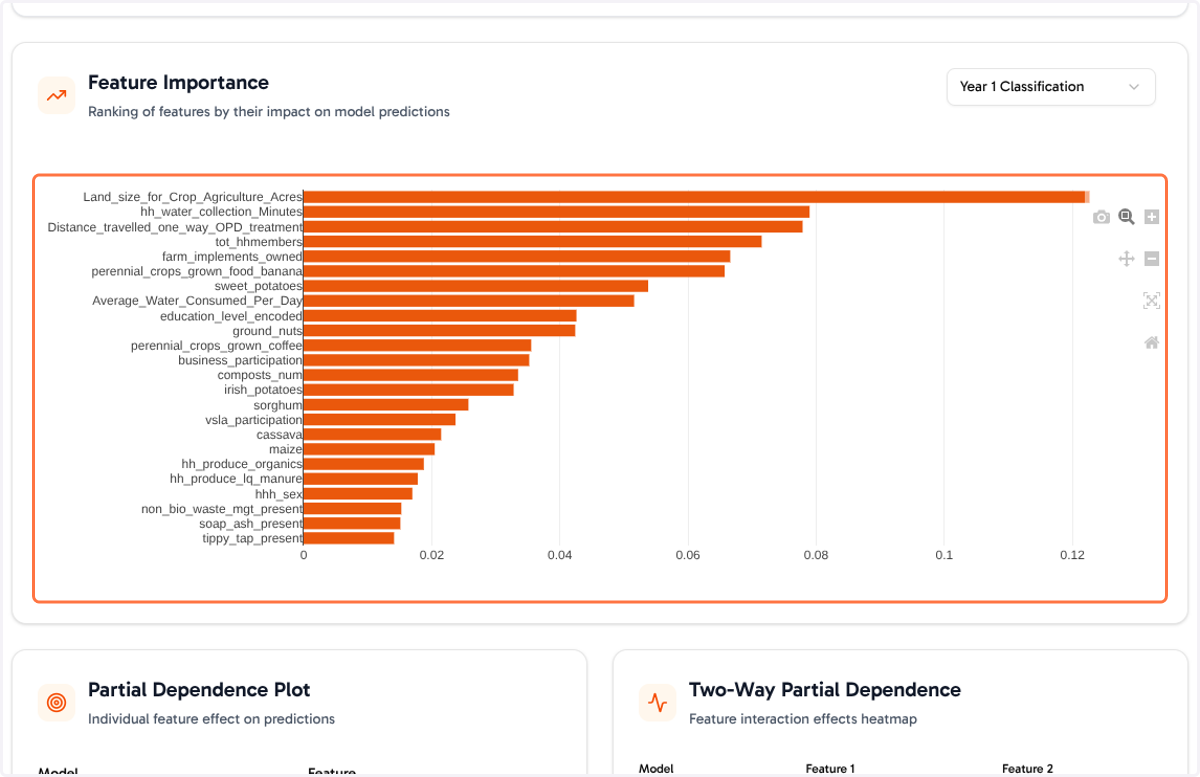Click the irish_potatoes label
1200x777 pixels.
click(263, 390)
